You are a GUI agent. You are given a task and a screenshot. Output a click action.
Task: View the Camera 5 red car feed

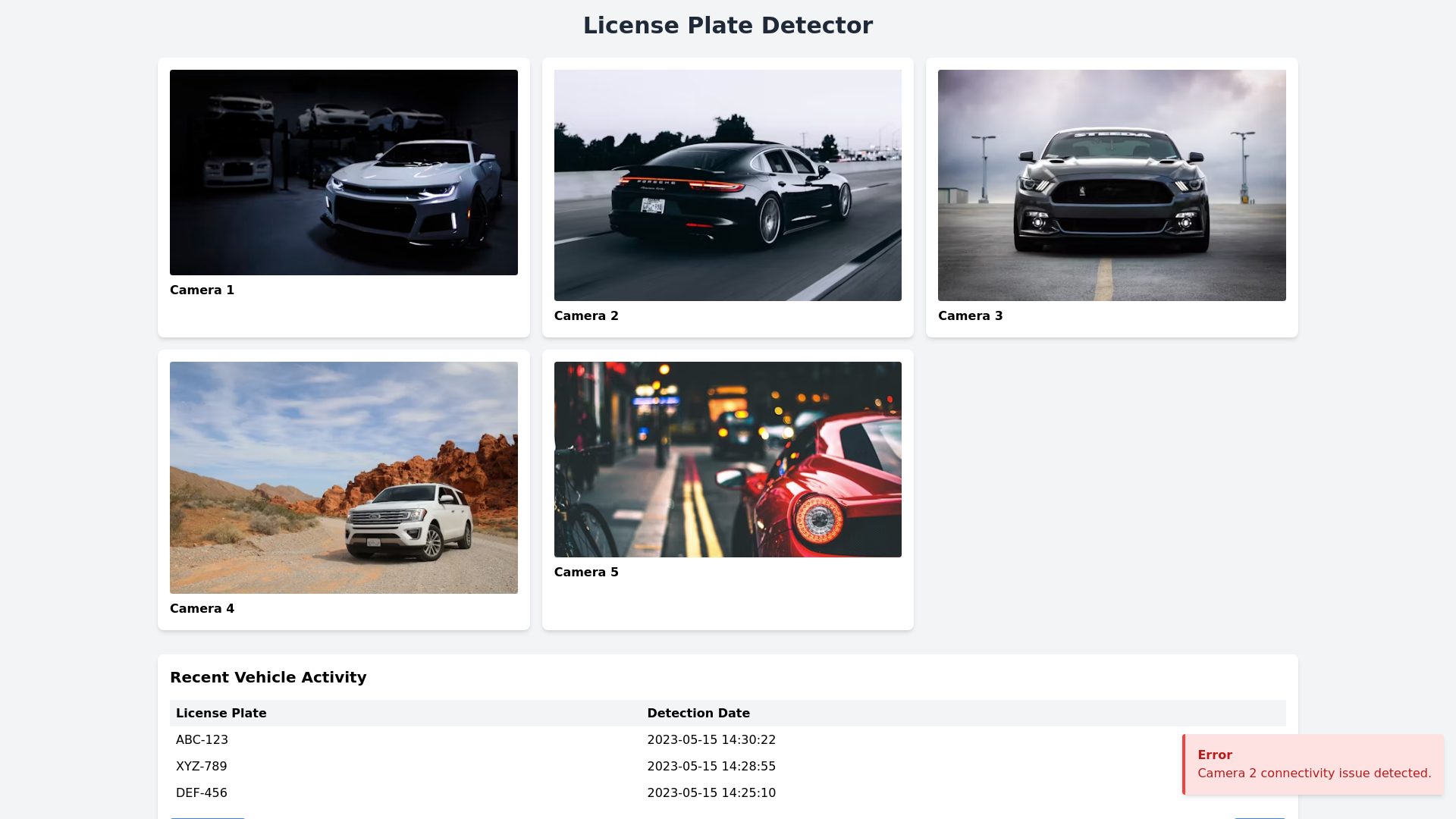click(x=727, y=459)
